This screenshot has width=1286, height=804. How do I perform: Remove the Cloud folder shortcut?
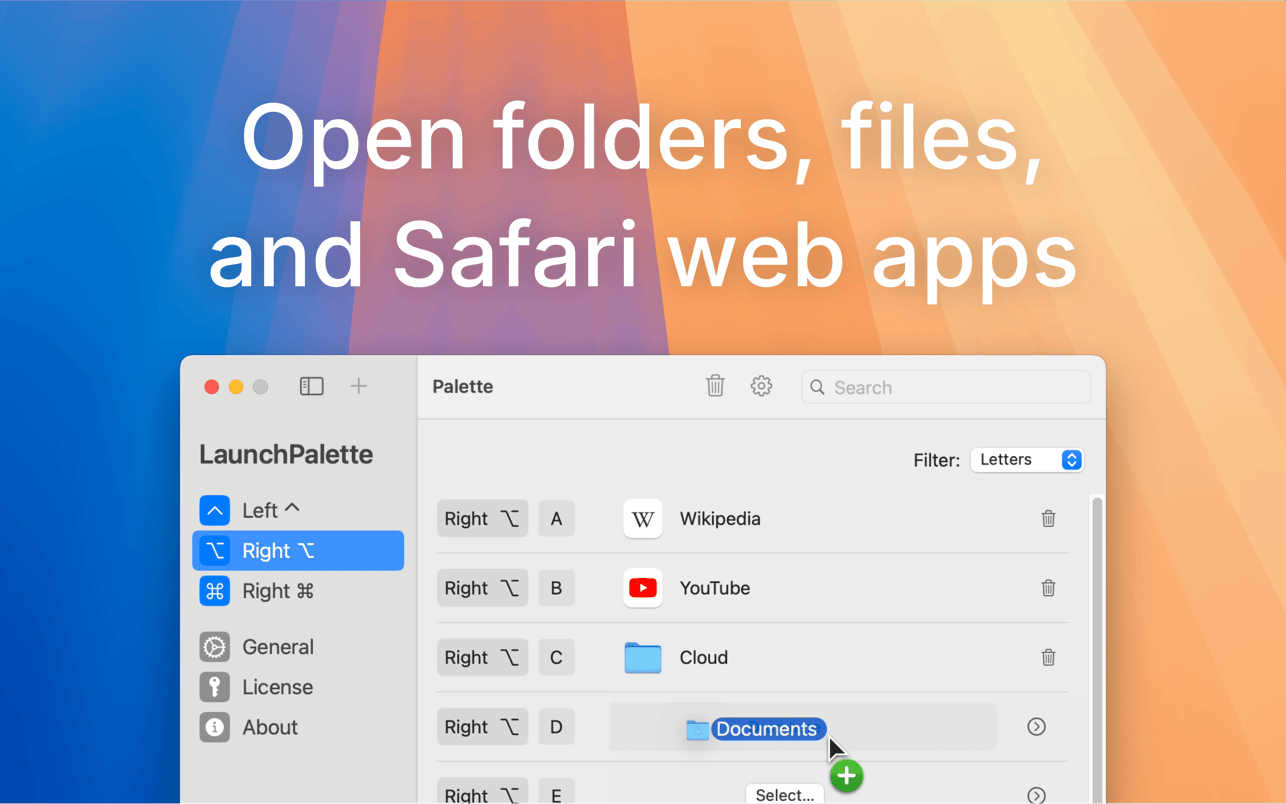click(x=1048, y=657)
